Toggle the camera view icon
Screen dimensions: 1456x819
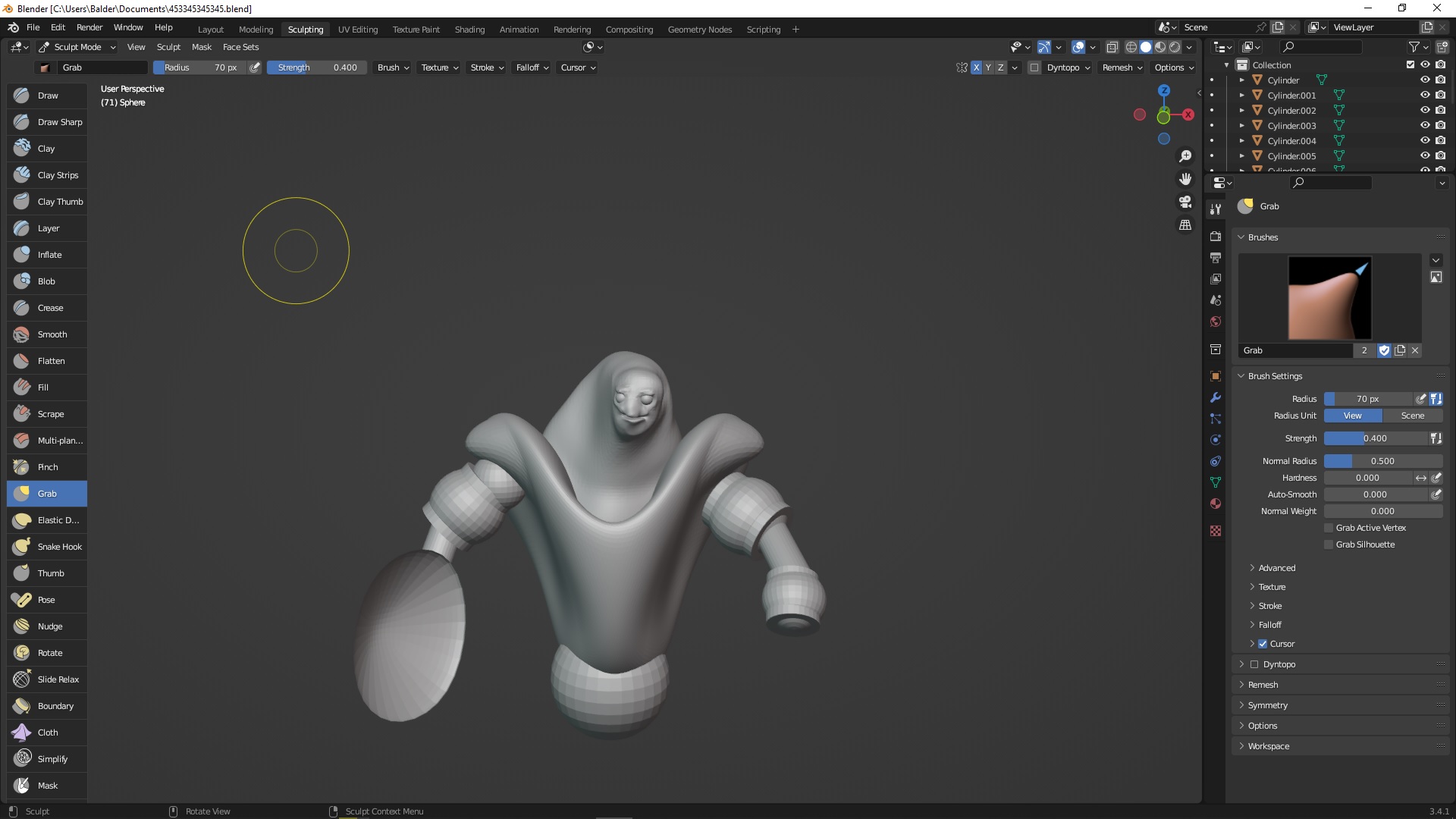(1185, 202)
